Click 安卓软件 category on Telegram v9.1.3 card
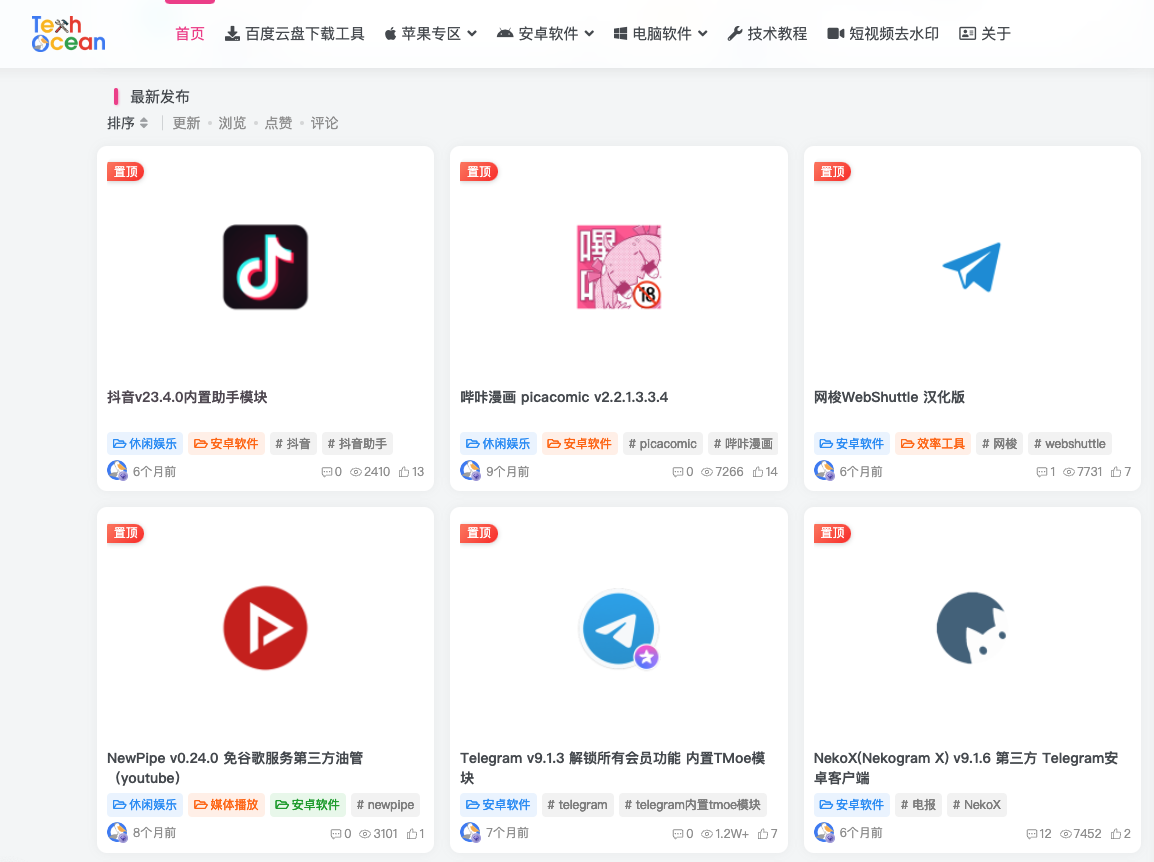The height and width of the screenshot is (862, 1154). coord(498,805)
